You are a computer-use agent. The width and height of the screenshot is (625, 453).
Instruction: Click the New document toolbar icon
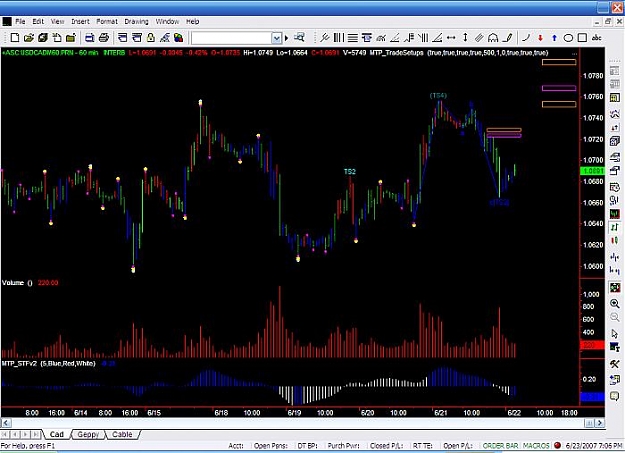tap(15, 38)
